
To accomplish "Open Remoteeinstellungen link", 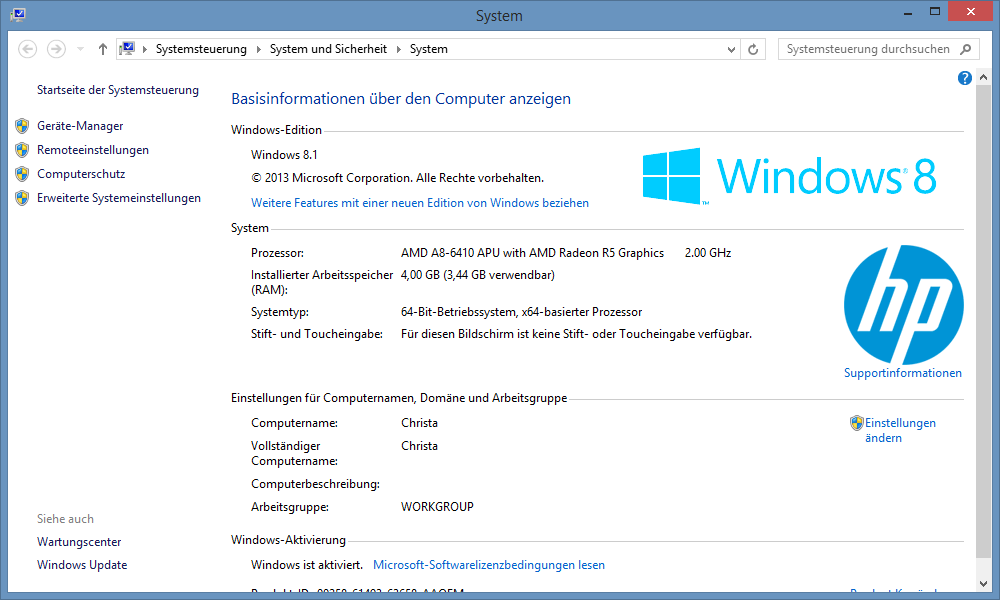I will [92, 150].
